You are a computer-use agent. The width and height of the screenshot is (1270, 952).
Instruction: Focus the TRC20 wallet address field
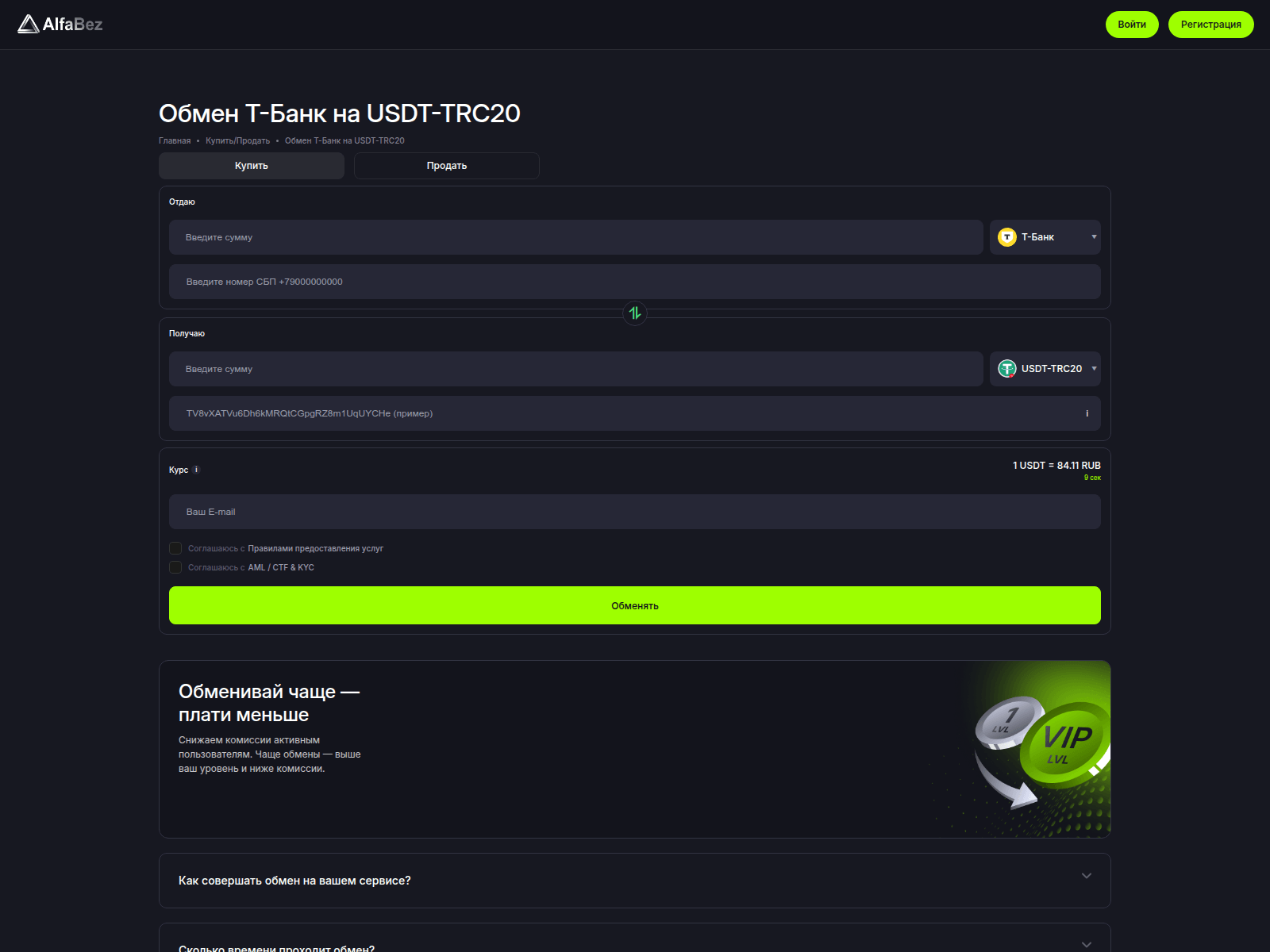click(635, 413)
